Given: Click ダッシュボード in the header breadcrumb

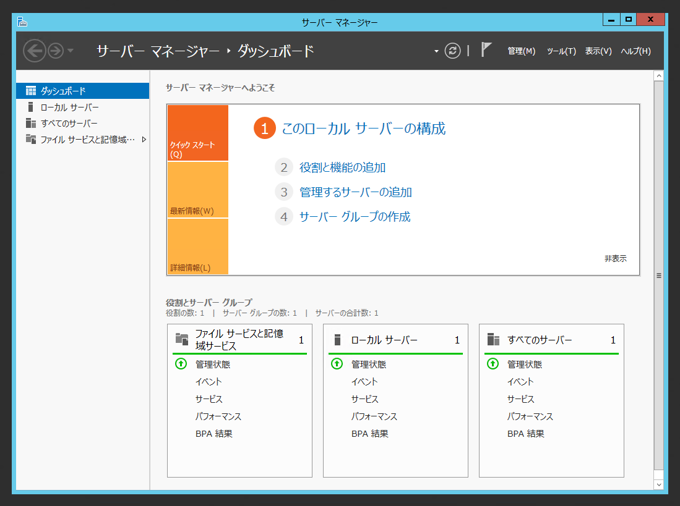Looking at the screenshot, I should pyautogui.click(x=275, y=51).
